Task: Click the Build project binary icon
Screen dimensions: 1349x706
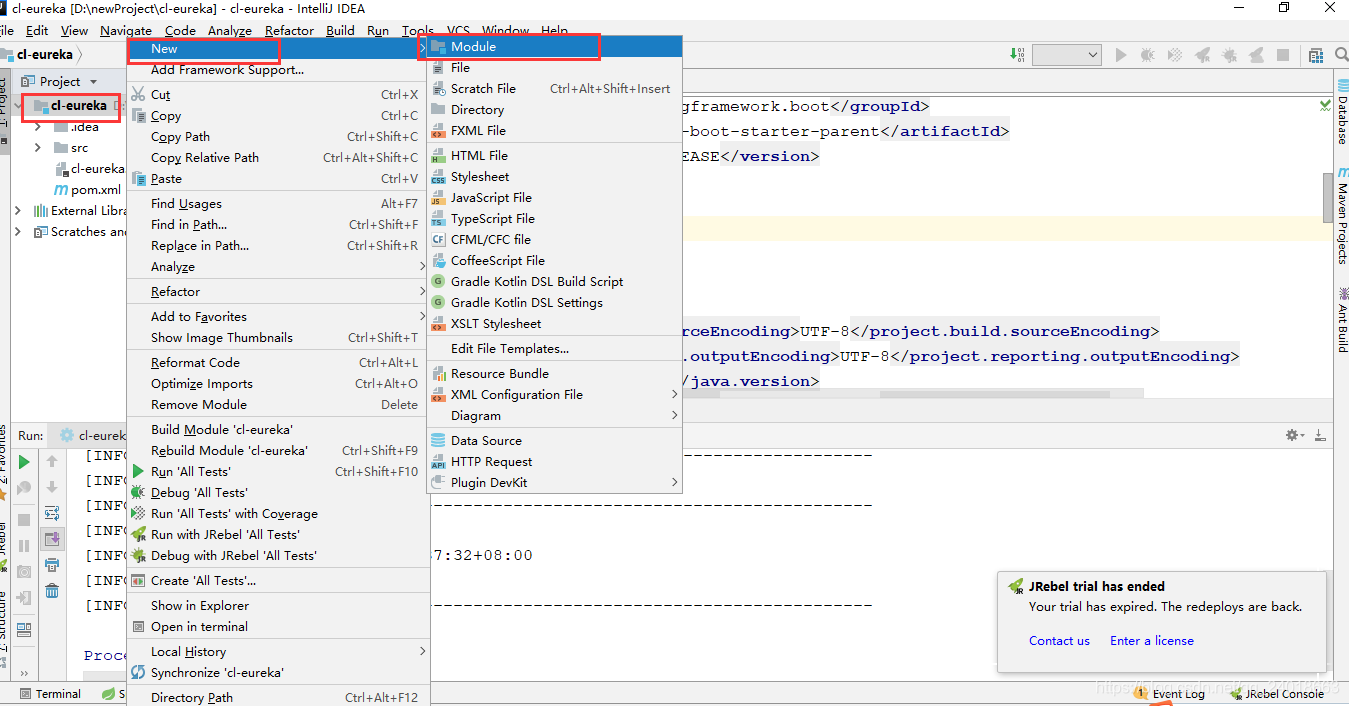Action: (1017, 55)
